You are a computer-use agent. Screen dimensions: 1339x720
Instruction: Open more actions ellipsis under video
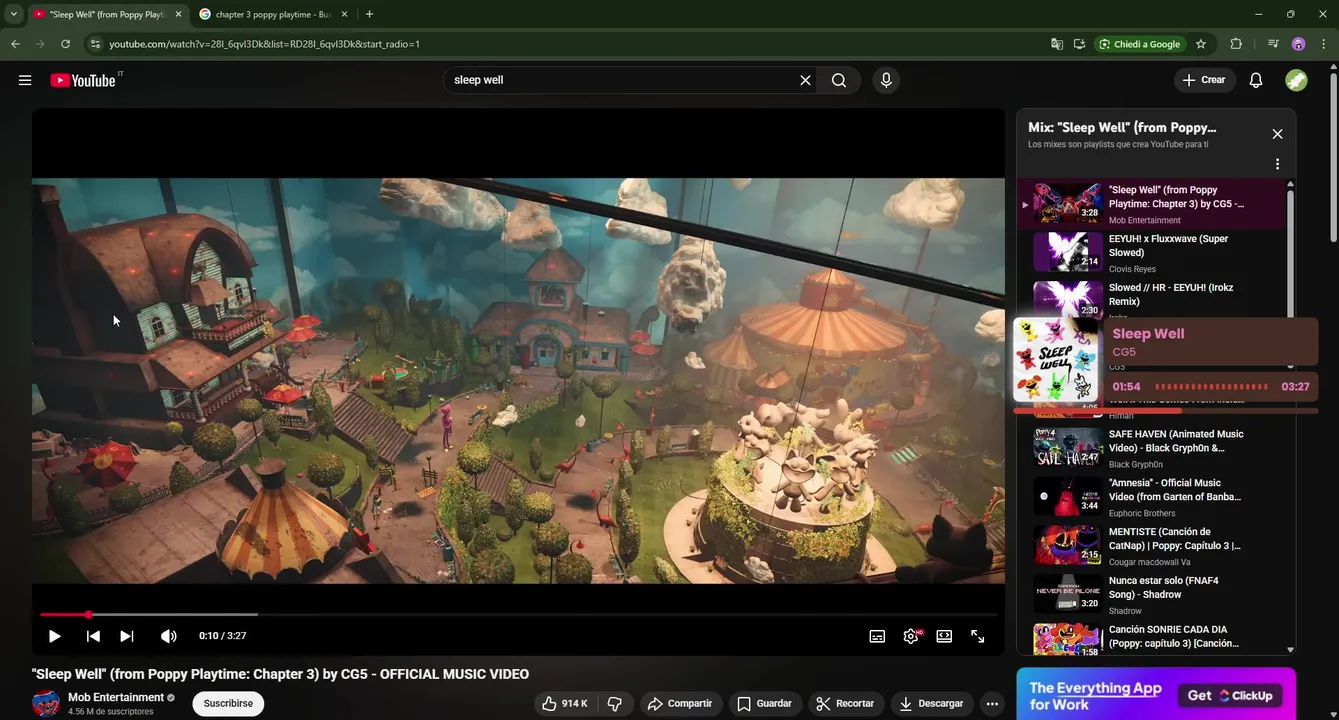(992, 704)
